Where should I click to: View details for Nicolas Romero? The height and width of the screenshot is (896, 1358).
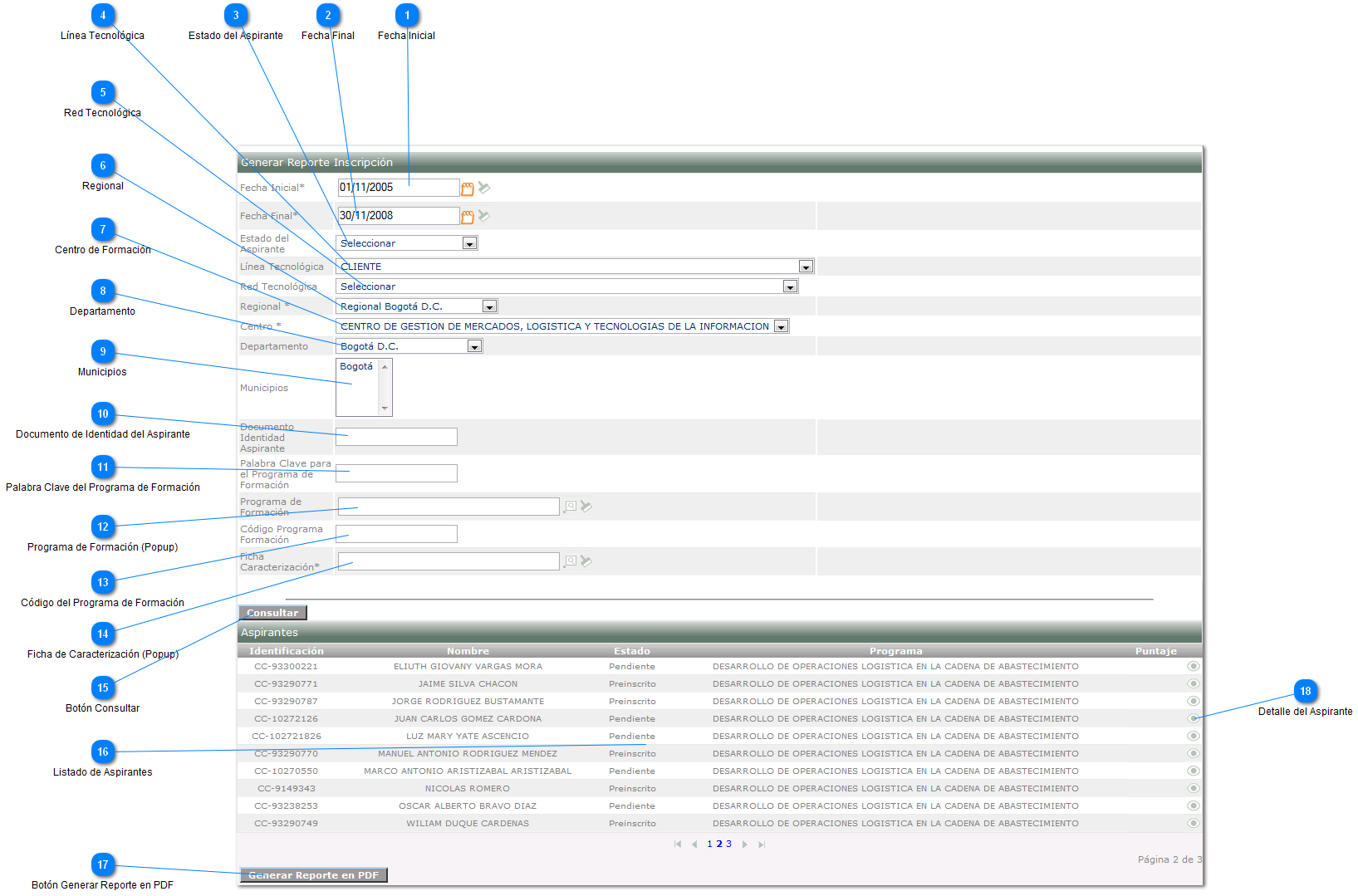click(1193, 788)
